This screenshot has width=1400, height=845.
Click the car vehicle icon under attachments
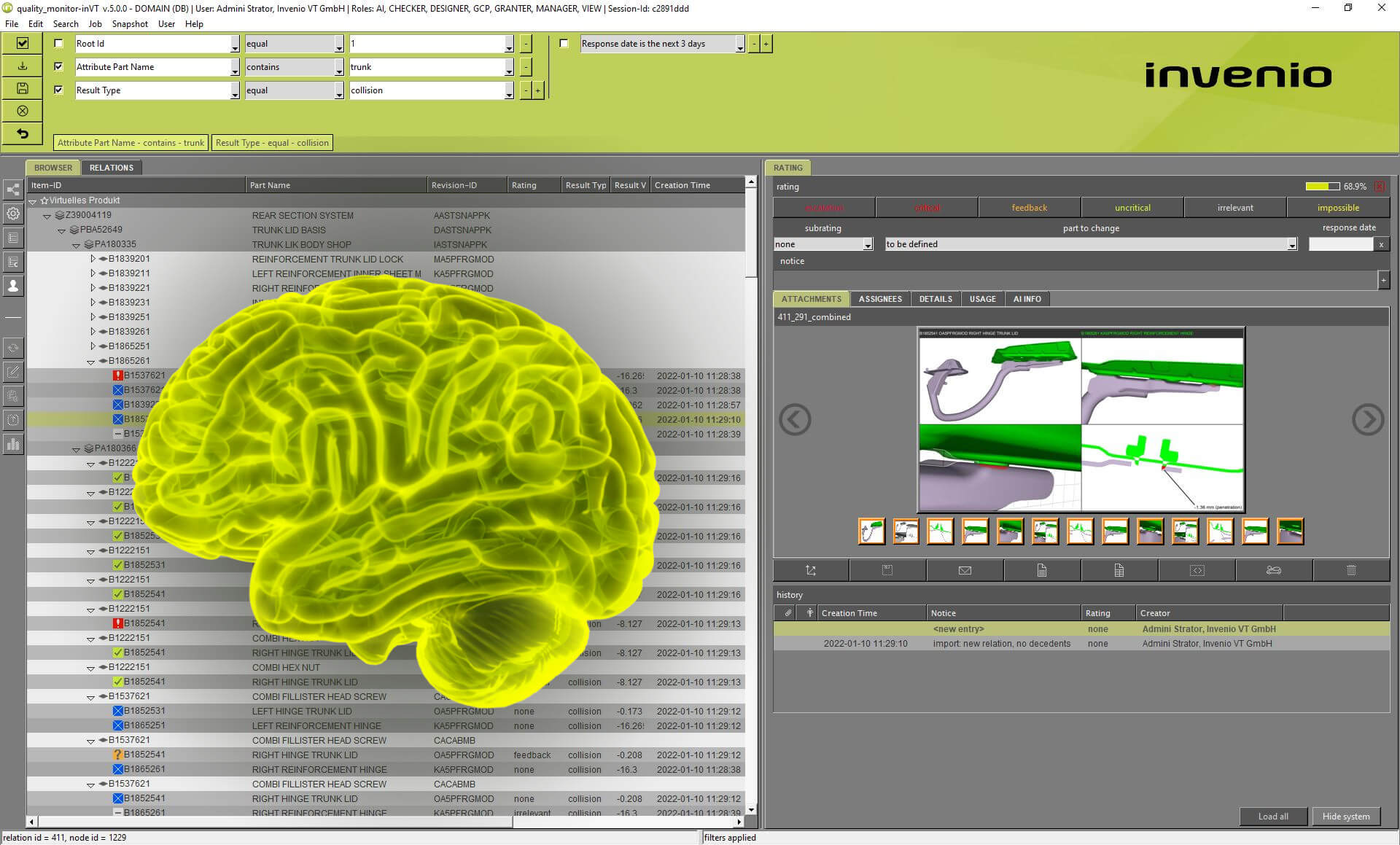click(x=1274, y=570)
